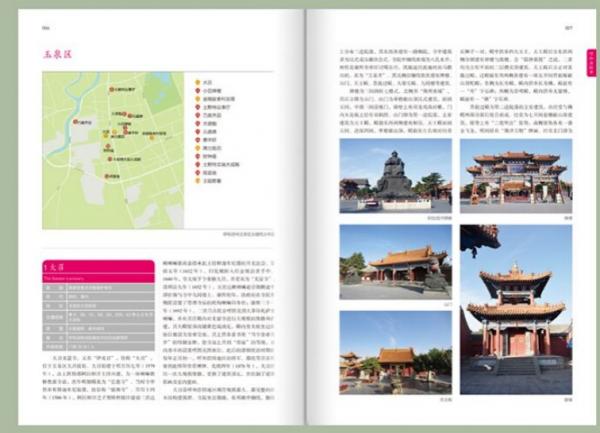Viewport: 600px width, 433px height.
Task: Click the first gray row in info table
Action: click(95, 288)
